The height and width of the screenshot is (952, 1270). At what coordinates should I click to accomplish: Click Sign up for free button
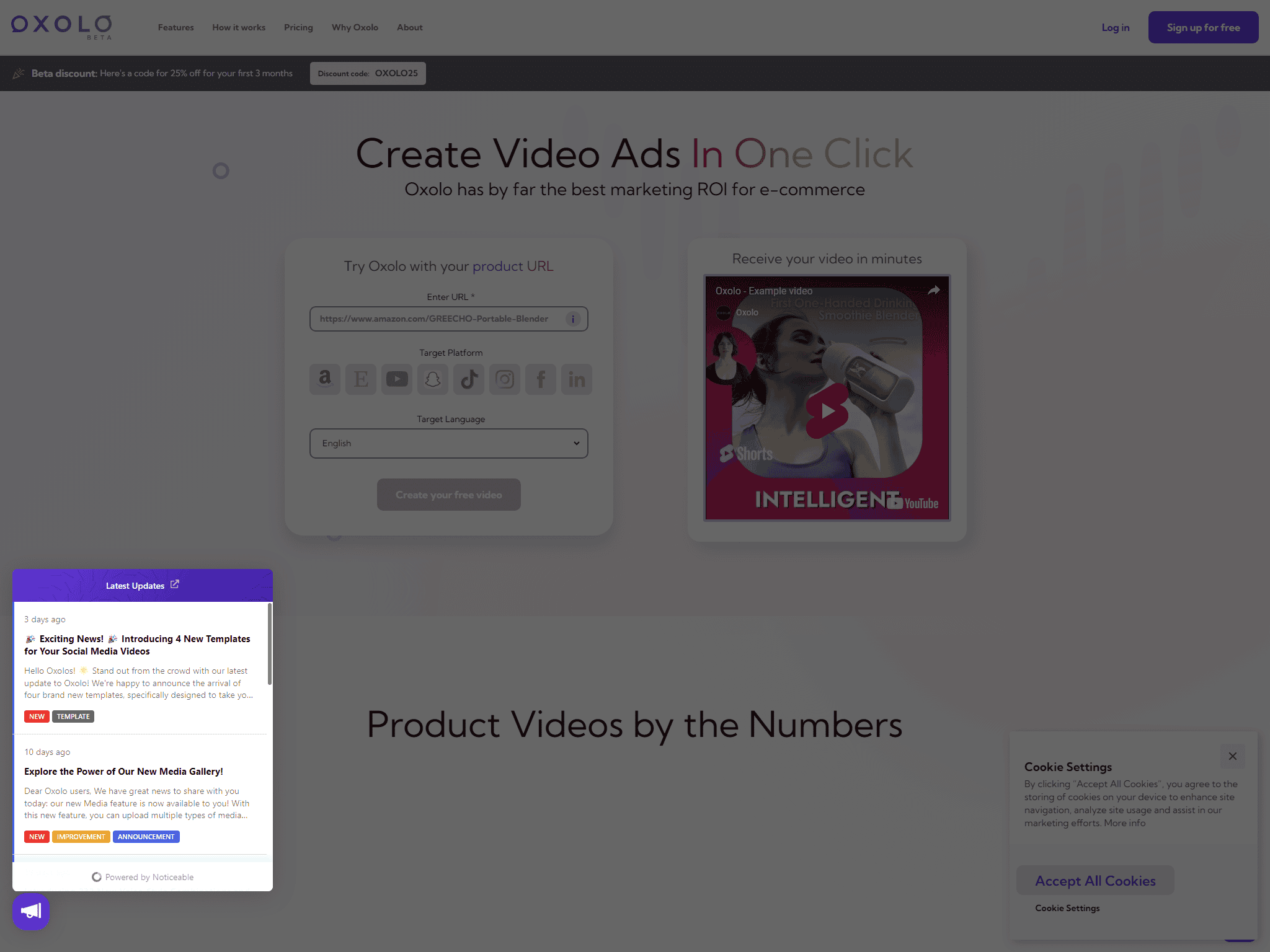coord(1203,27)
